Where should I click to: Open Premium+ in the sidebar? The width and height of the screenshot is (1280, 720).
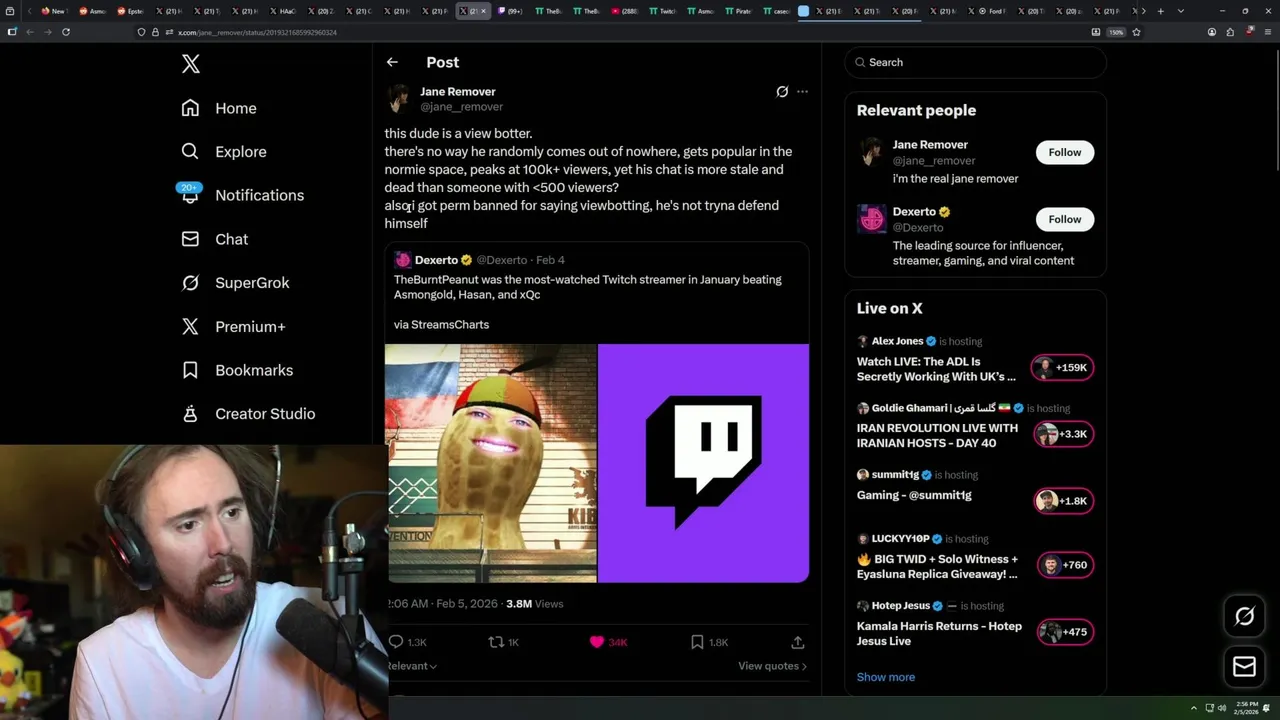click(233, 327)
